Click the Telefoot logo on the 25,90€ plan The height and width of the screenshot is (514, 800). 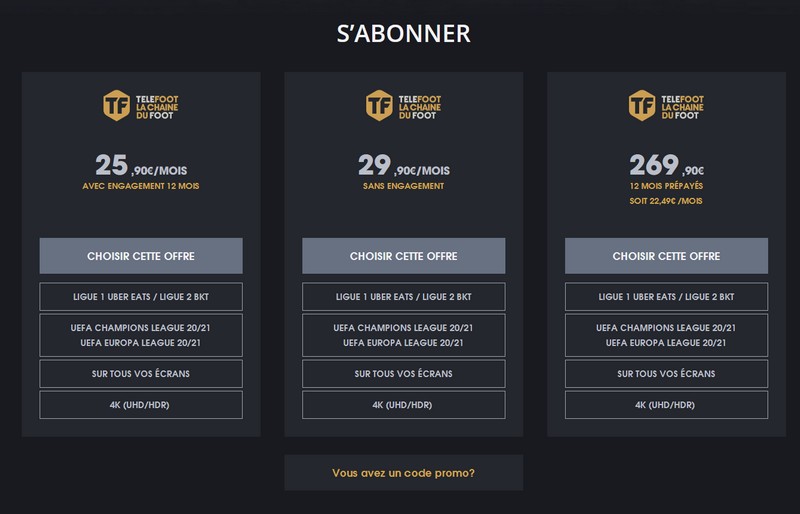pyautogui.click(x=140, y=105)
